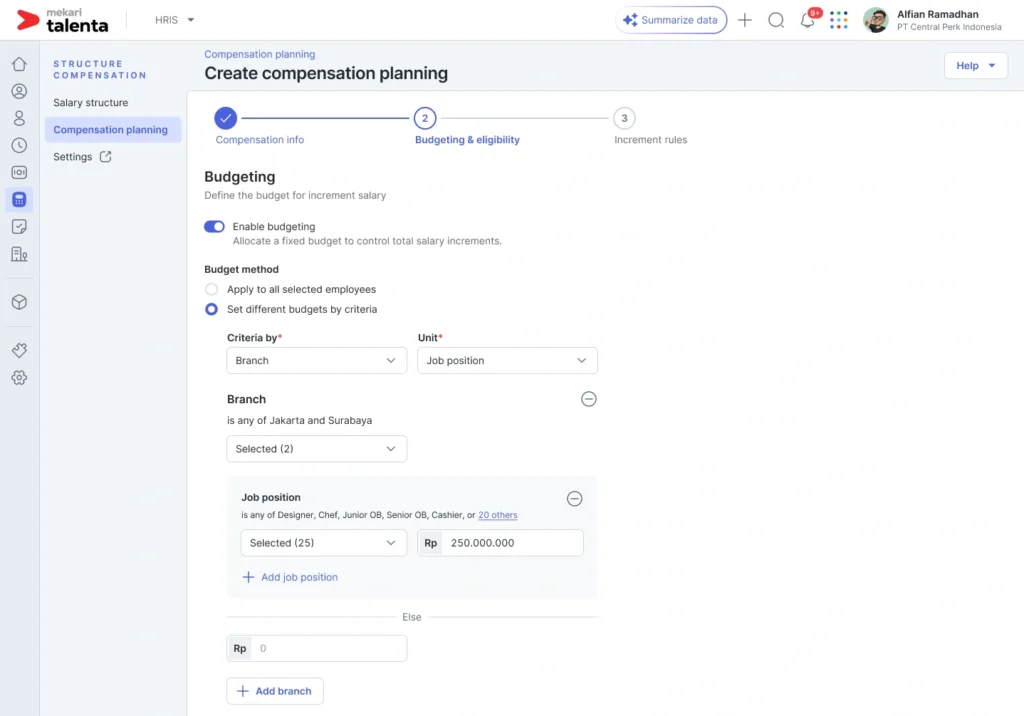
Task: Open the employee person sidebar icon
Action: [x=19, y=118]
